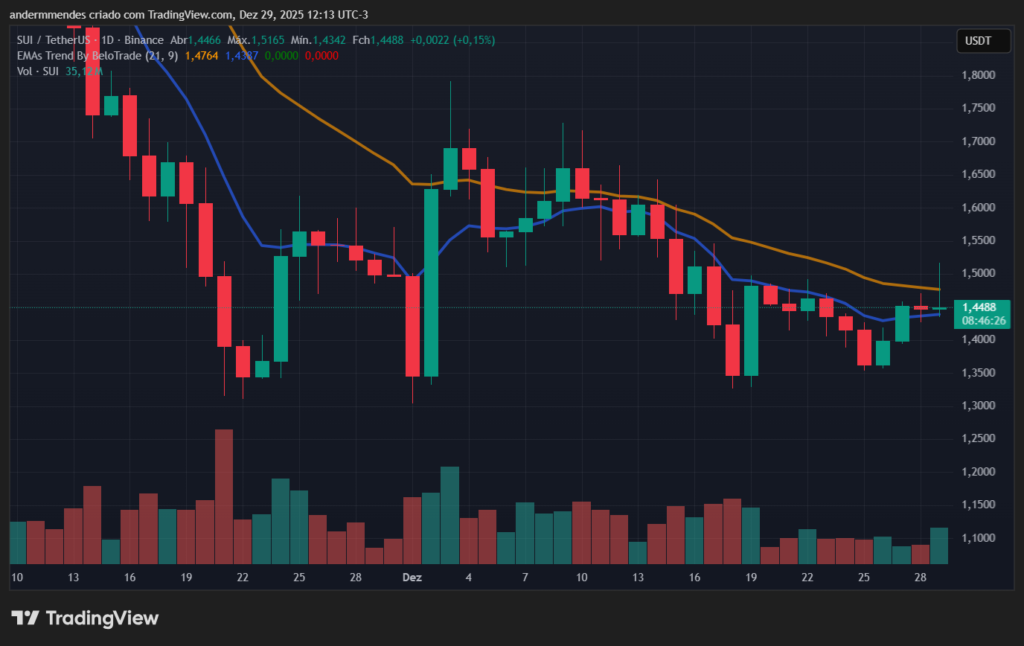Click the 28 date label on the time axis

pyautogui.click(x=919, y=578)
